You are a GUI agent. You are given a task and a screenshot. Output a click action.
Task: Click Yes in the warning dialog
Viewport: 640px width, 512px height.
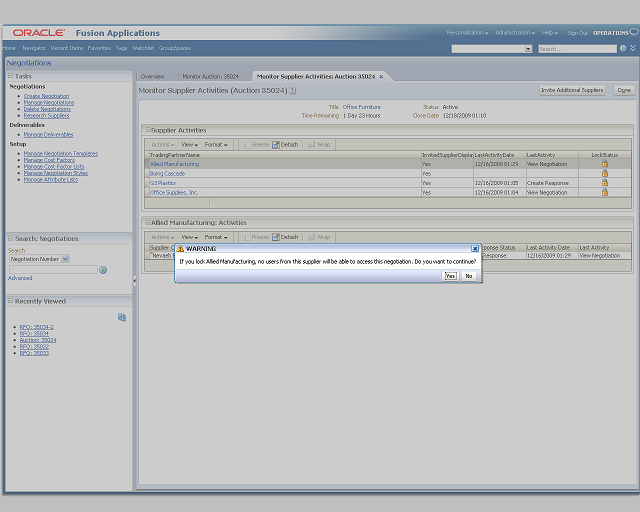pyautogui.click(x=450, y=276)
